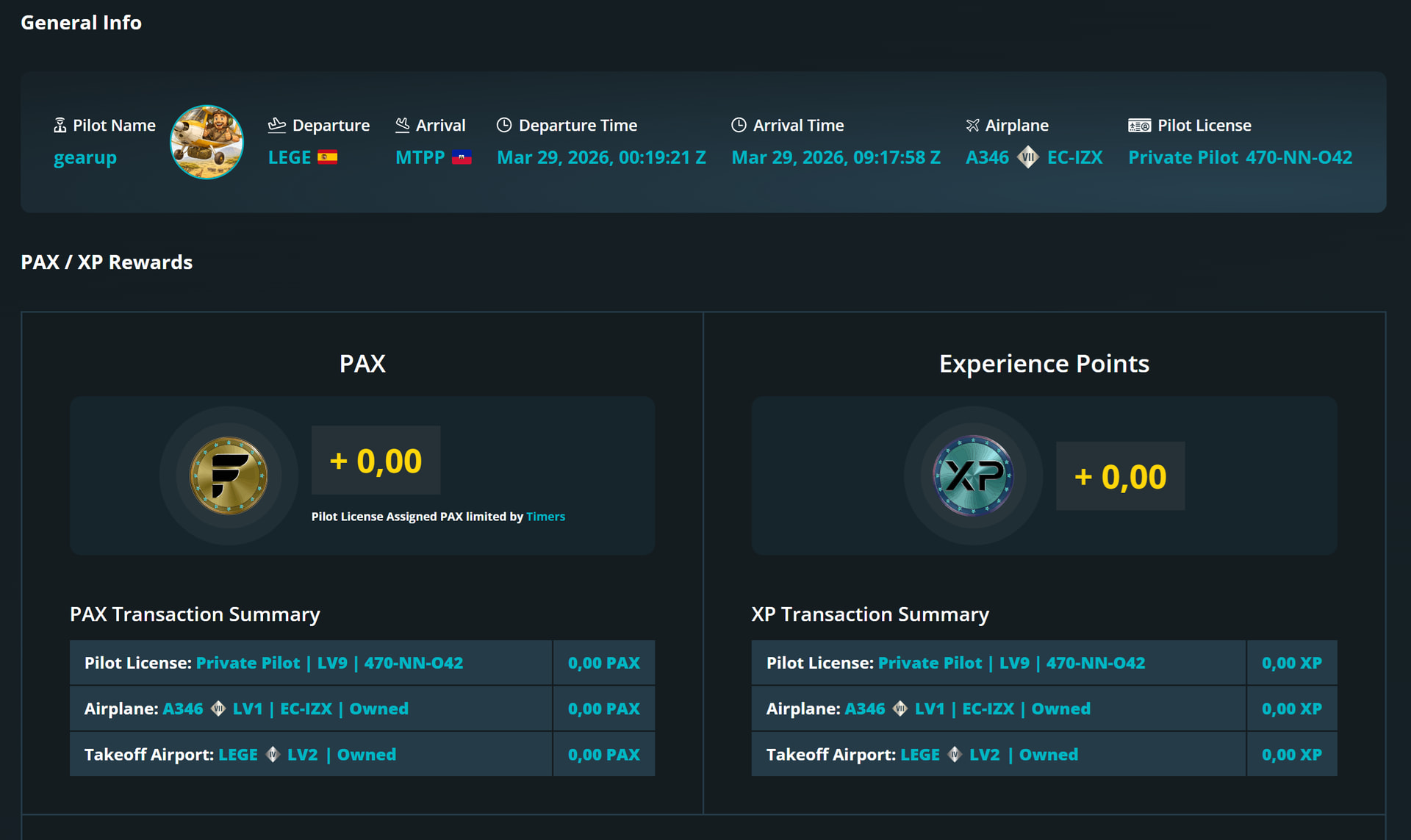Click the teal XP coin icon
1411x840 pixels.
coord(973,475)
